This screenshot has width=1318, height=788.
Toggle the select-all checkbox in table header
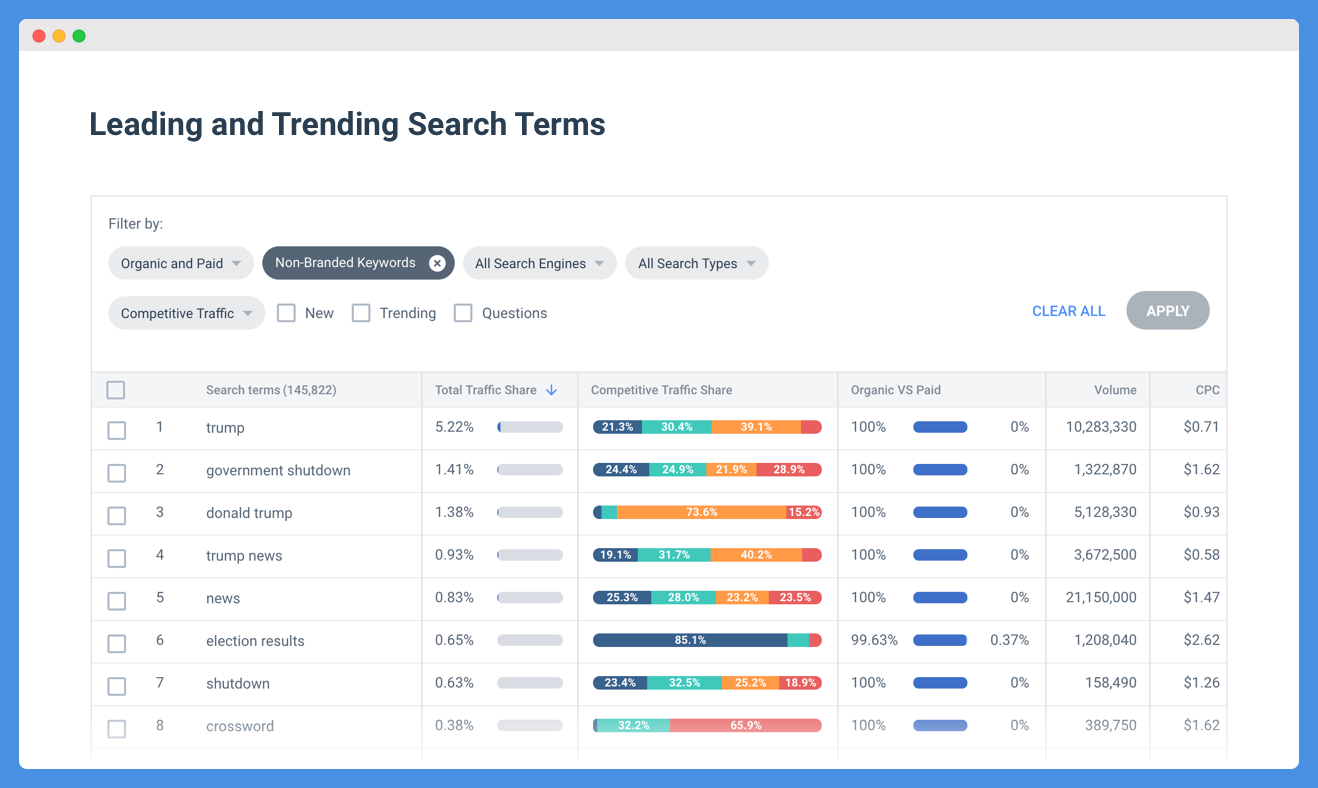click(x=116, y=390)
